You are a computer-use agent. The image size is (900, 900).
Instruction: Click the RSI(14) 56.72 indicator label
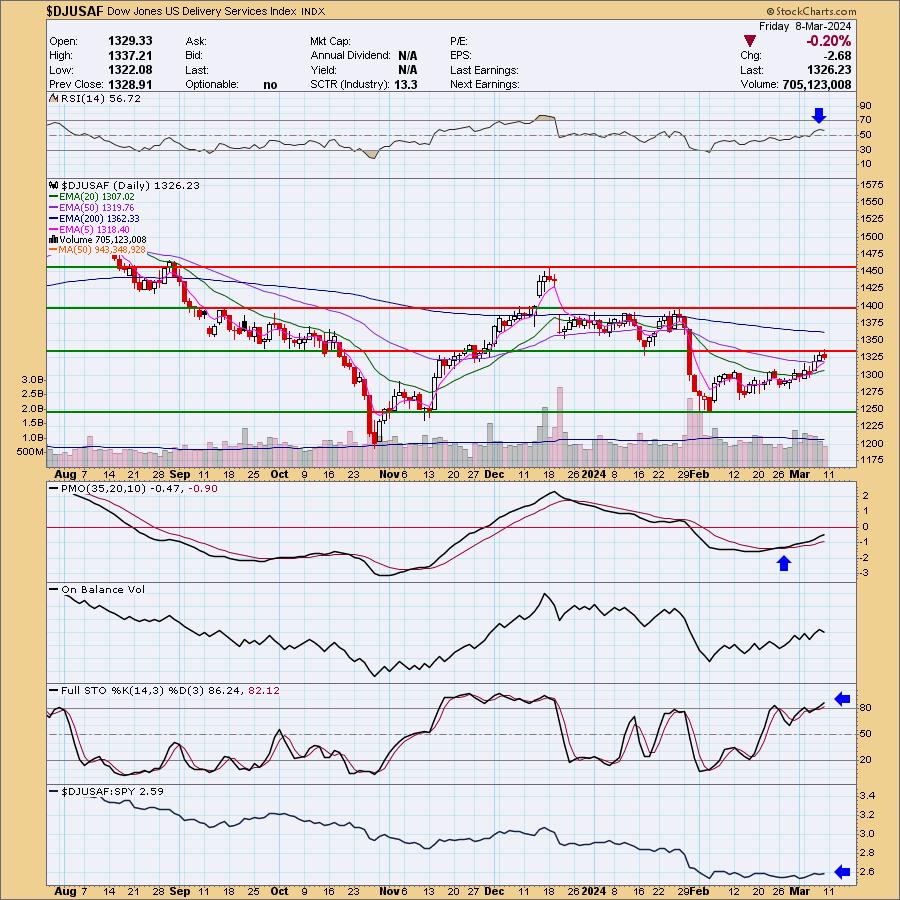[101, 99]
